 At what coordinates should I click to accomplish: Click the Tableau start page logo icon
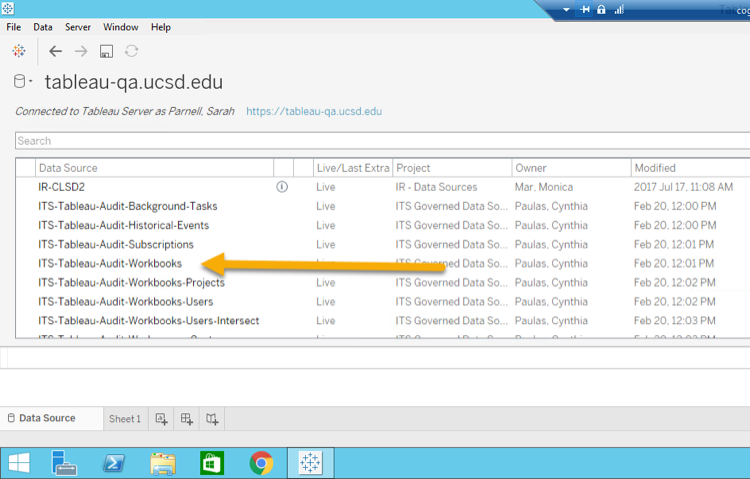19,51
